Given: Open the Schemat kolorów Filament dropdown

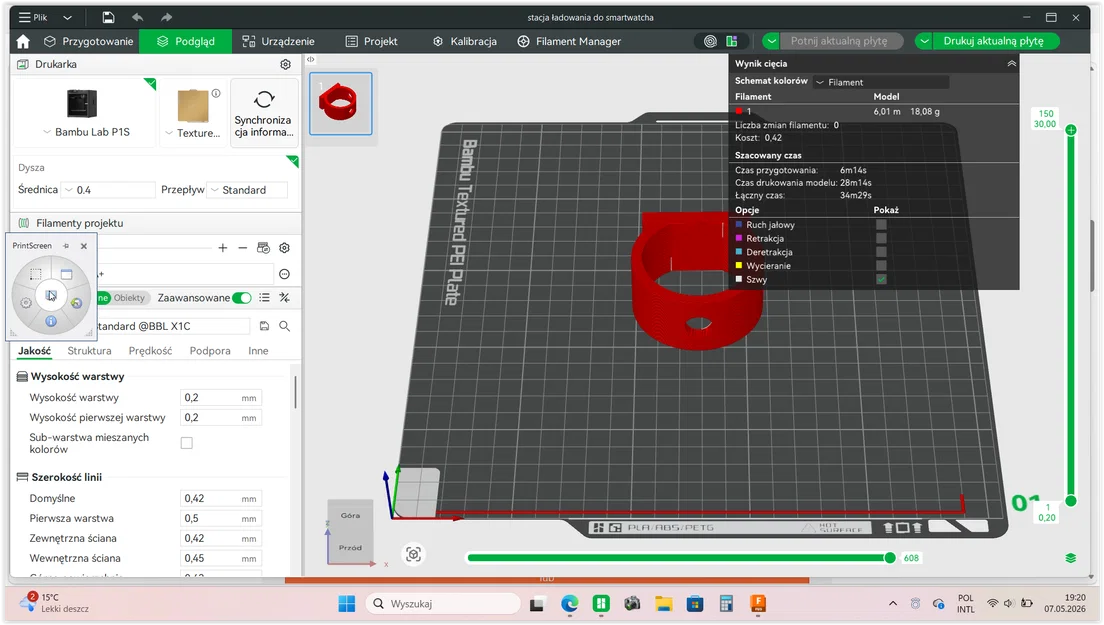Looking at the screenshot, I should coord(880,82).
